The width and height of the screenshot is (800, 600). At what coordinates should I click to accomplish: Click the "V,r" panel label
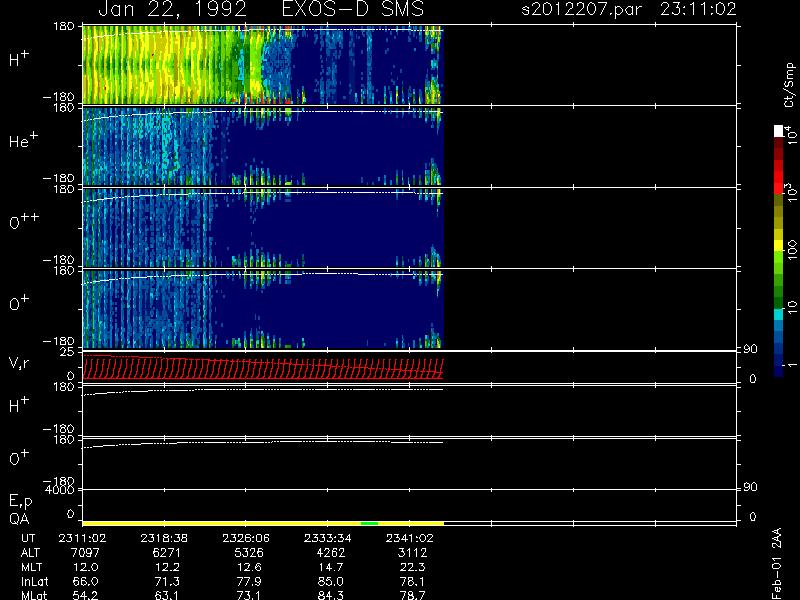pos(19,363)
